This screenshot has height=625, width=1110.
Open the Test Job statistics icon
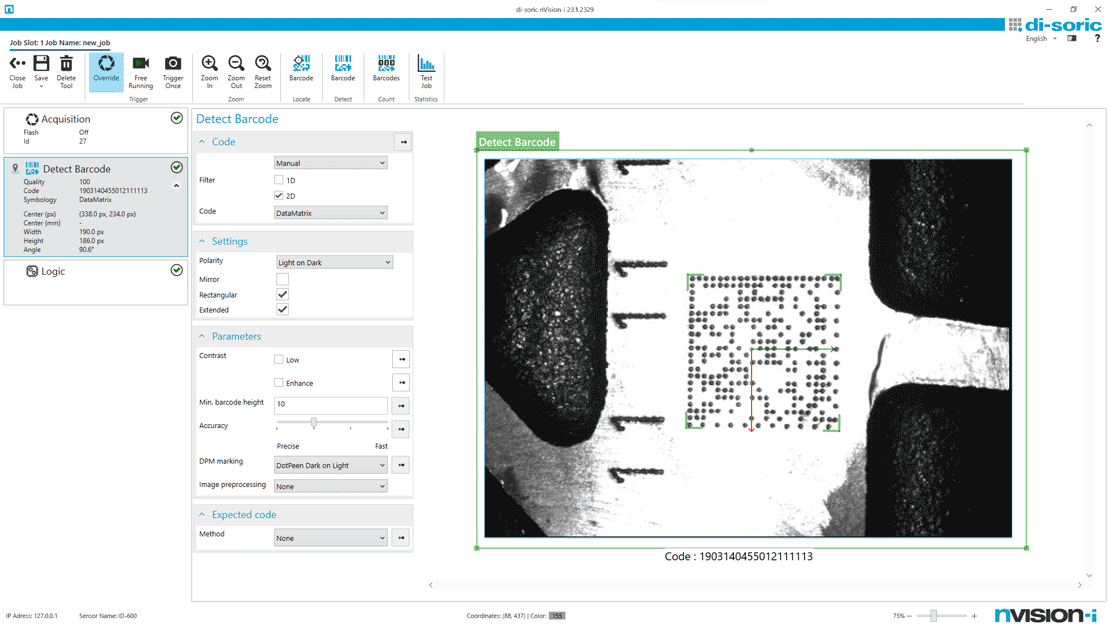point(426,64)
